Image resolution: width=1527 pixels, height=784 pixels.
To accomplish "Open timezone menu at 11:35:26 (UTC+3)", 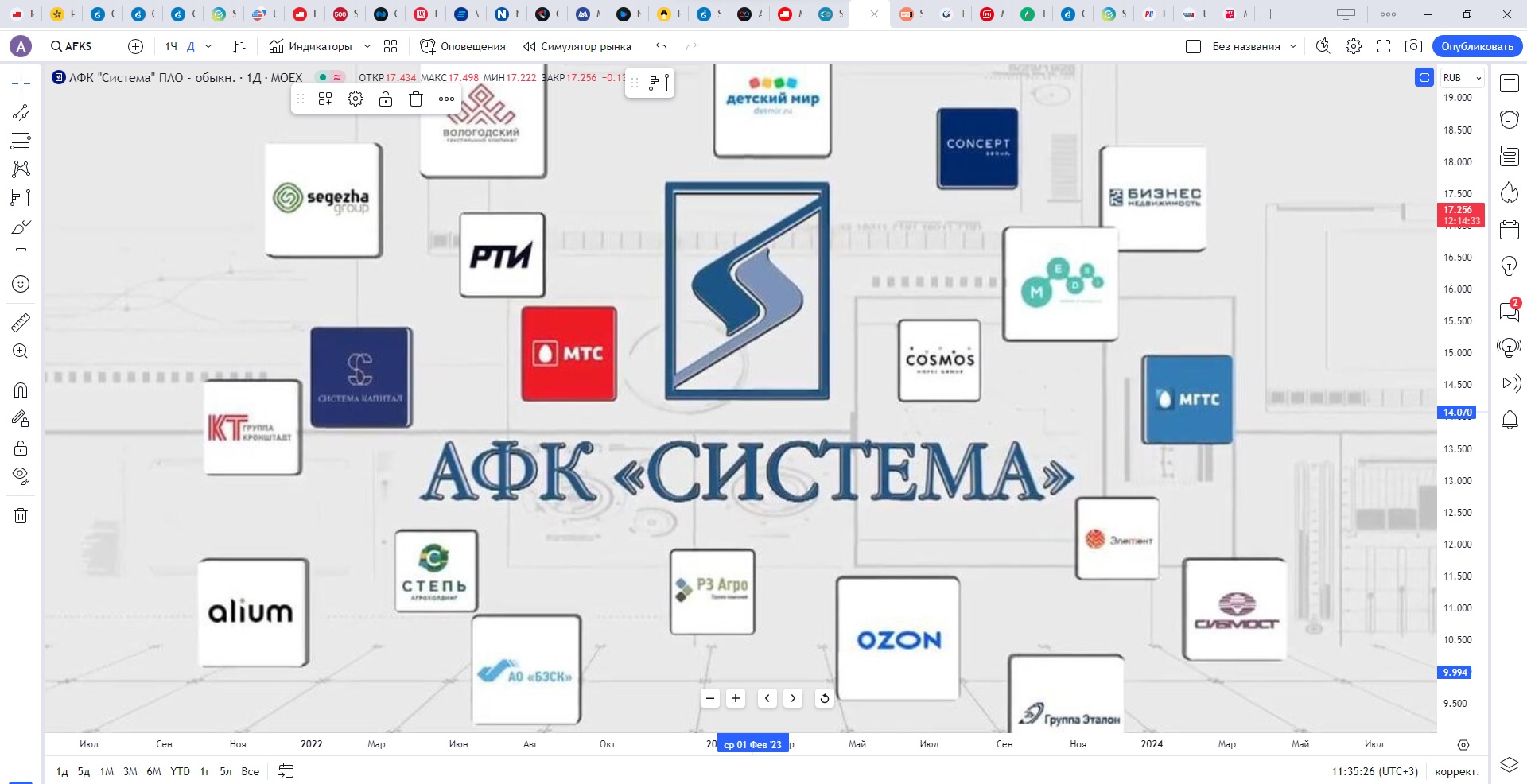I will (1375, 771).
